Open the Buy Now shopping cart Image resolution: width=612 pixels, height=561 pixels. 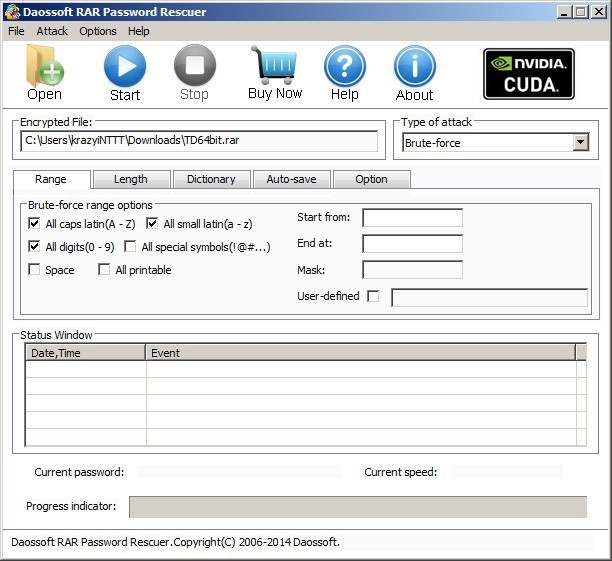[274, 66]
